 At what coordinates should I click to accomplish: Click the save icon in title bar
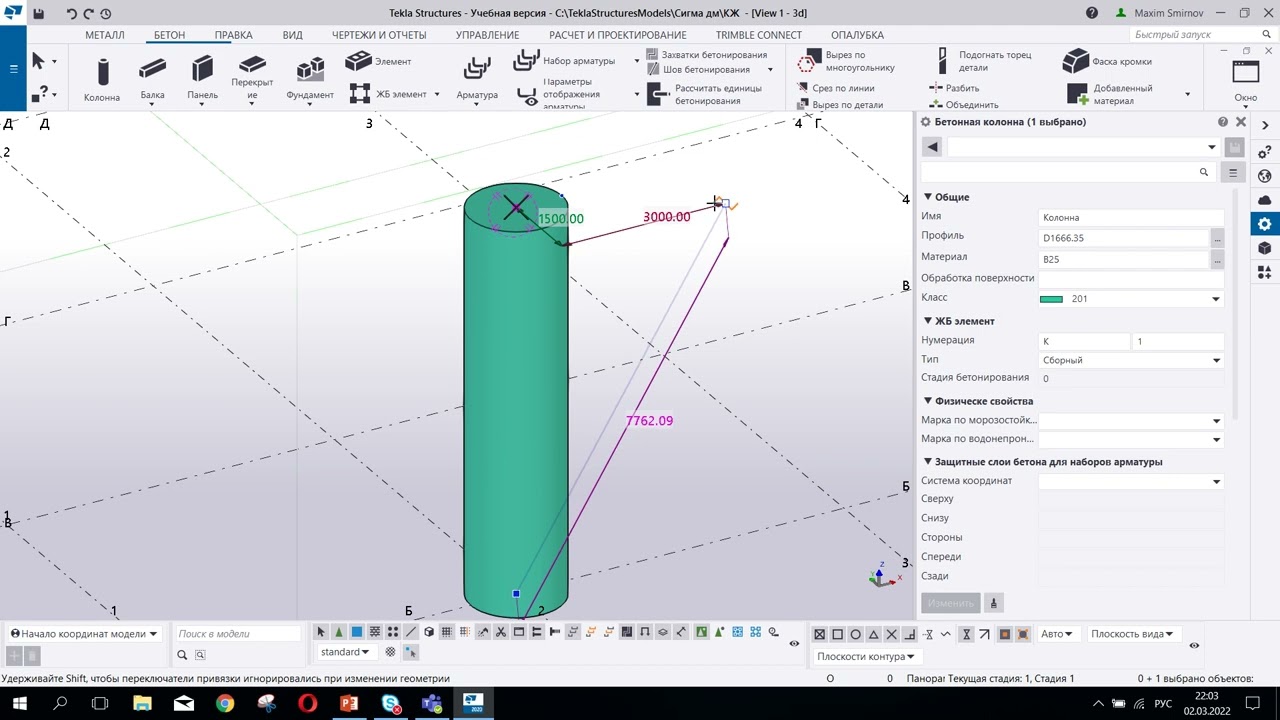click(x=38, y=13)
